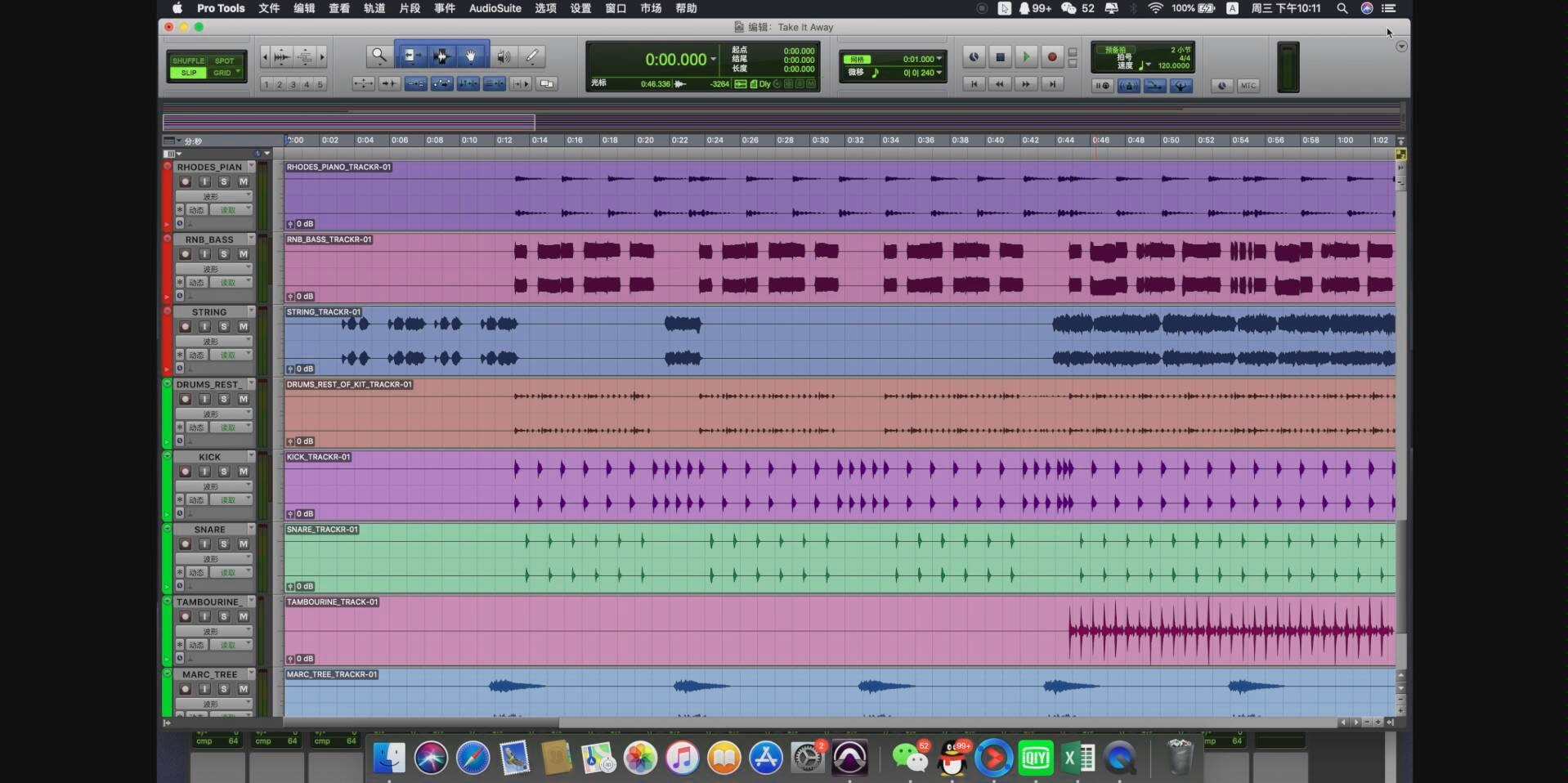Viewport: 1568px width, 783px height.
Task: Click the Rewind transport button
Action: click(x=1000, y=84)
